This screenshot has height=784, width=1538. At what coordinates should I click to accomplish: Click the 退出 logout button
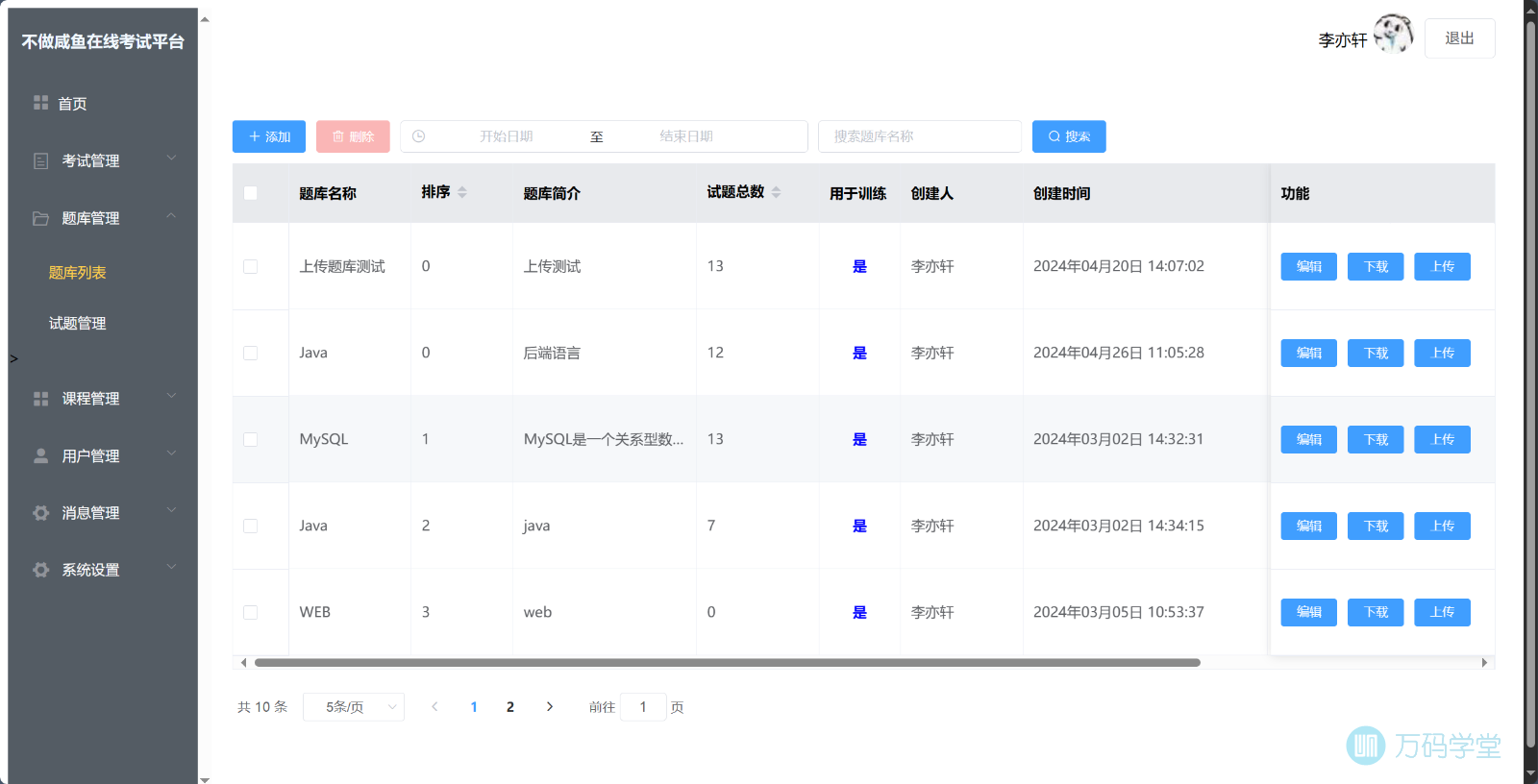[x=1459, y=38]
